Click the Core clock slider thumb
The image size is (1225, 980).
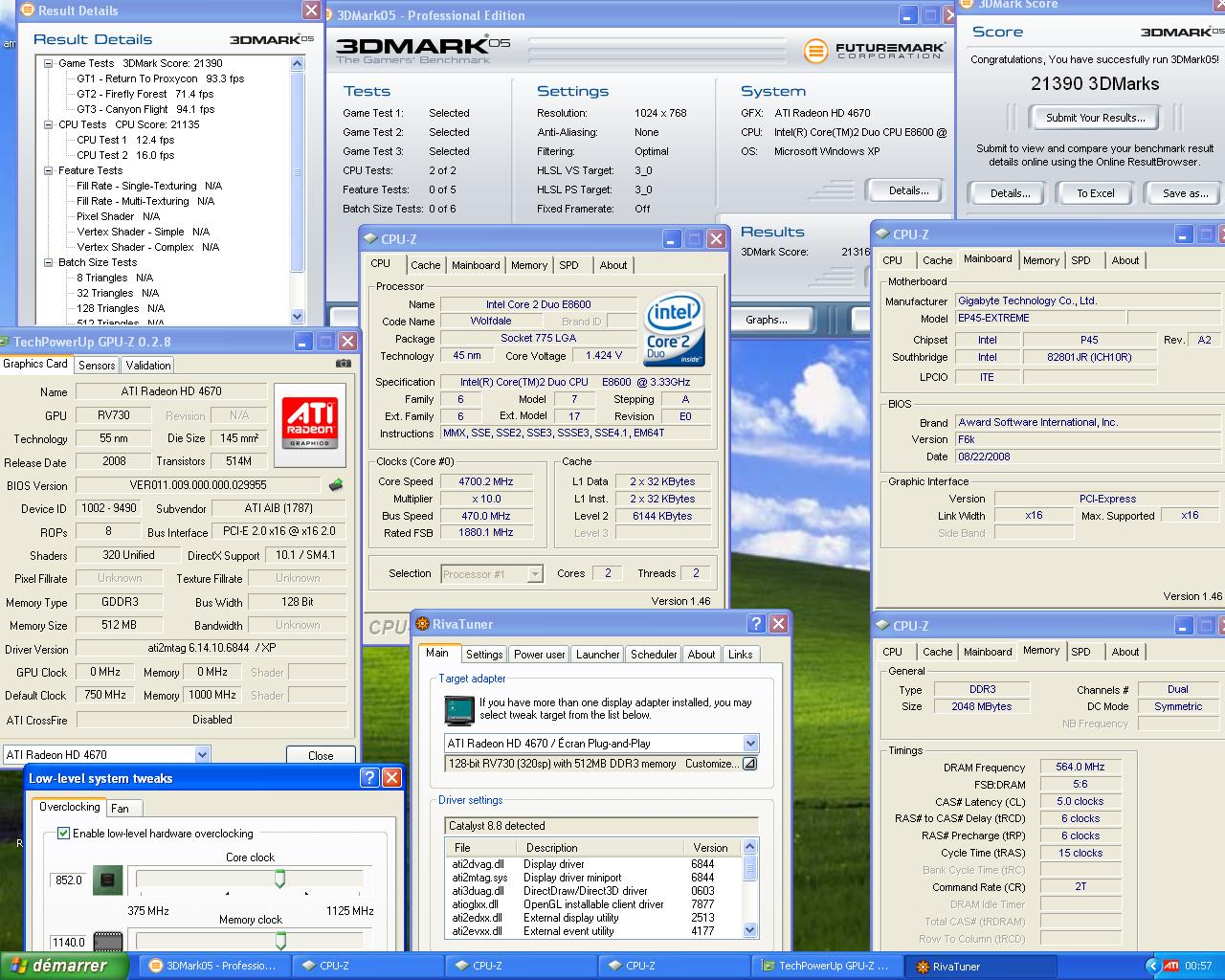click(x=280, y=878)
